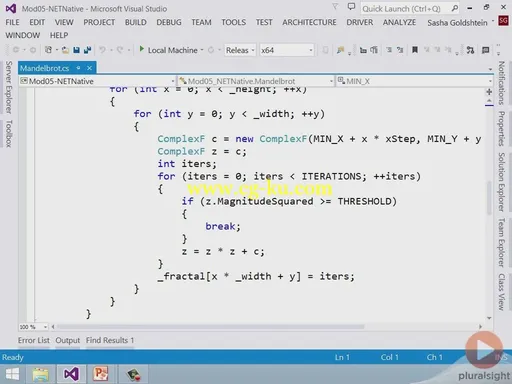Open File Explorer from the taskbar
This screenshot has width=512, height=384.
point(41,374)
